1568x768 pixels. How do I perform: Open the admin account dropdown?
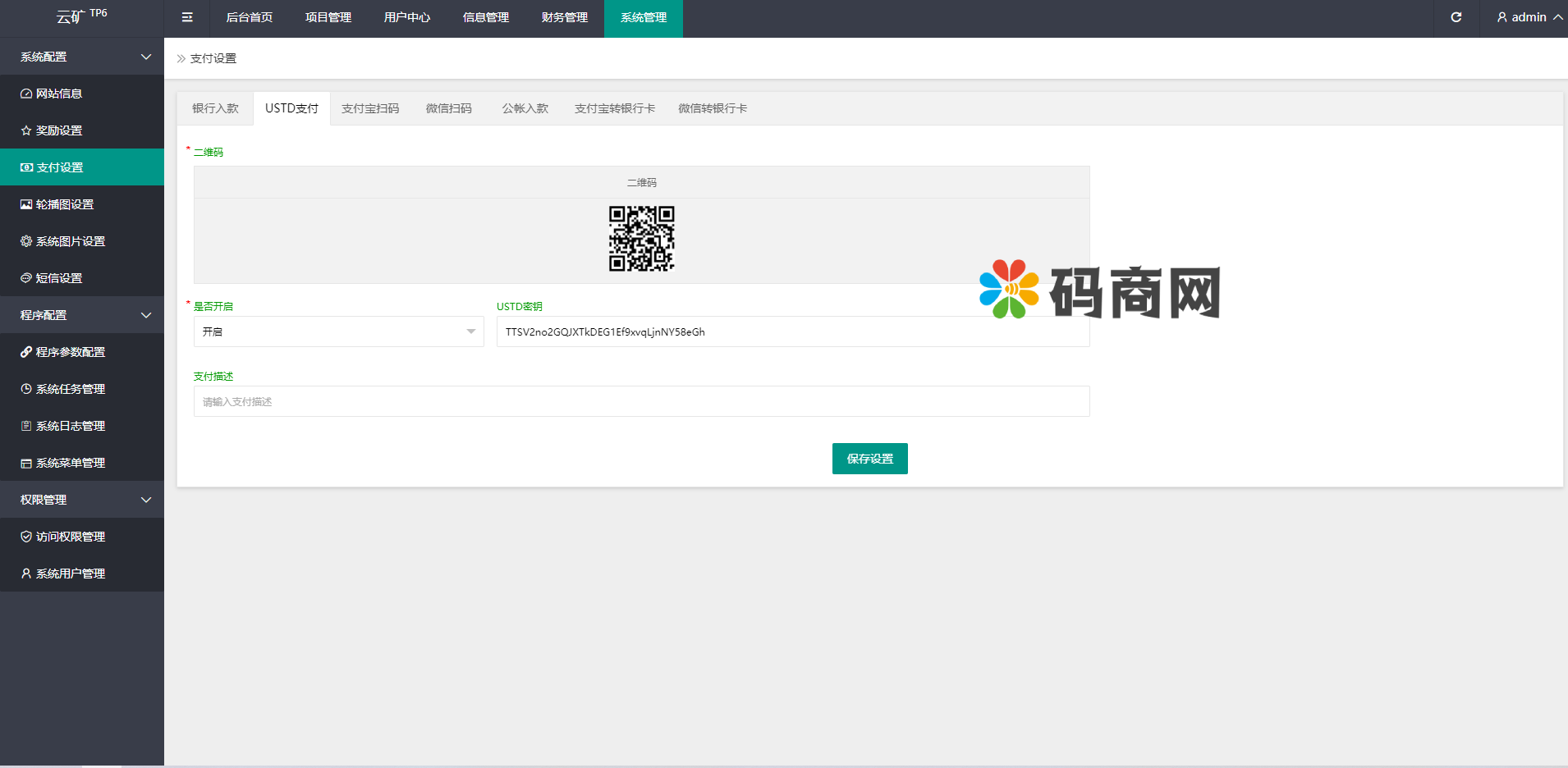tap(1527, 17)
